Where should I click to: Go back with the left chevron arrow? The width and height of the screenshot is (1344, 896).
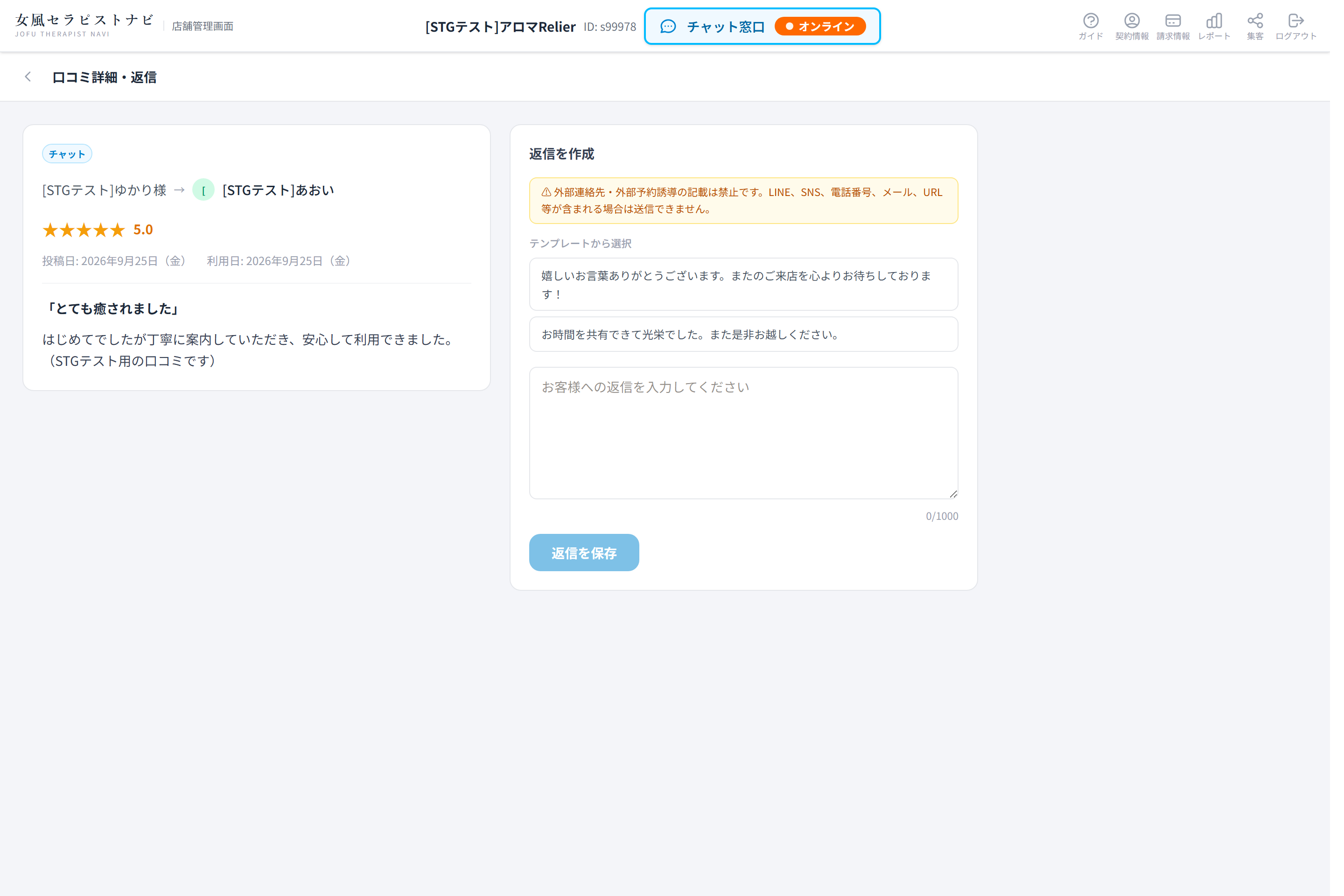pos(28,77)
